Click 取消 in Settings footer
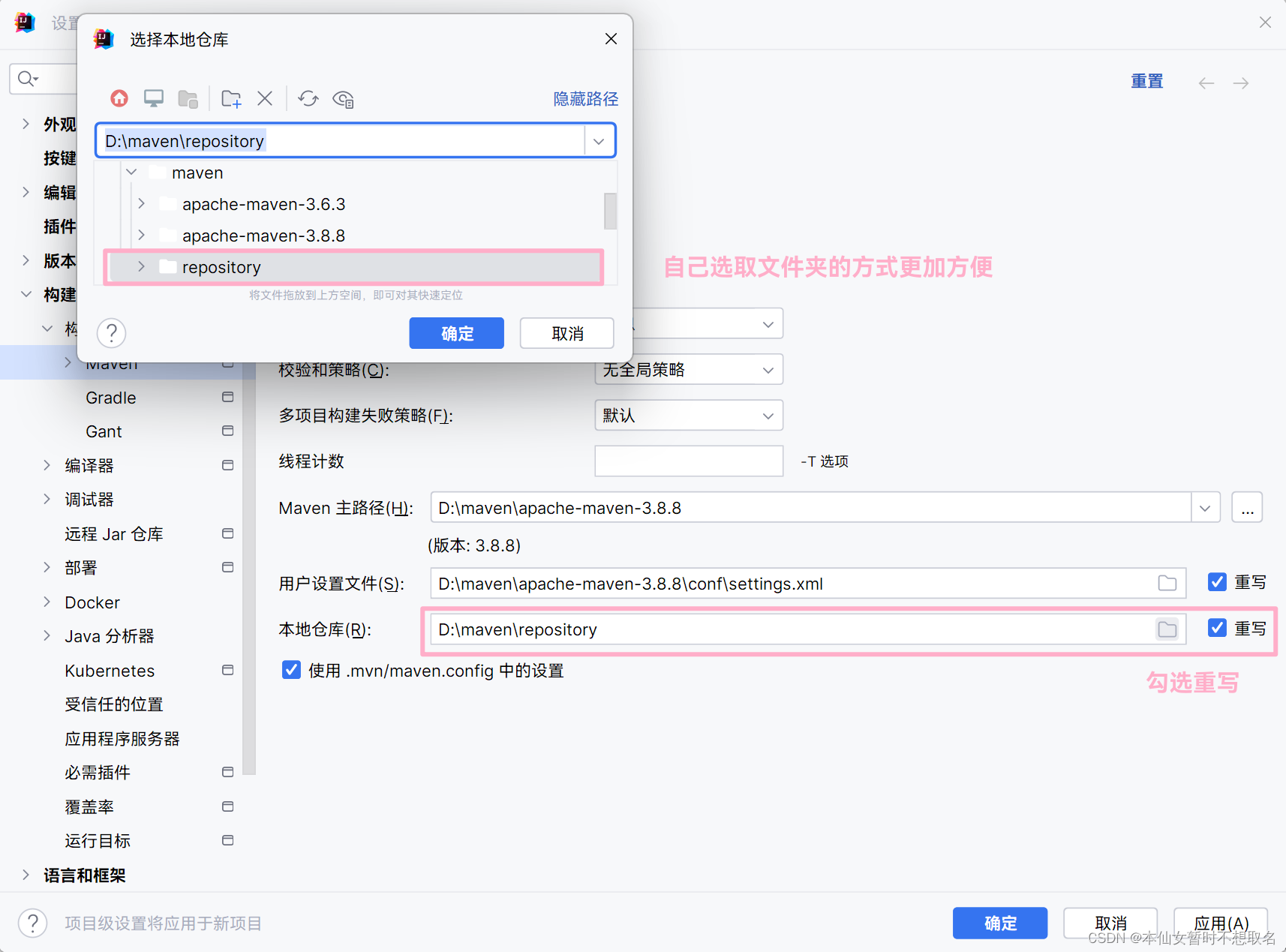This screenshot has height=952, width=1286. 1111,923
